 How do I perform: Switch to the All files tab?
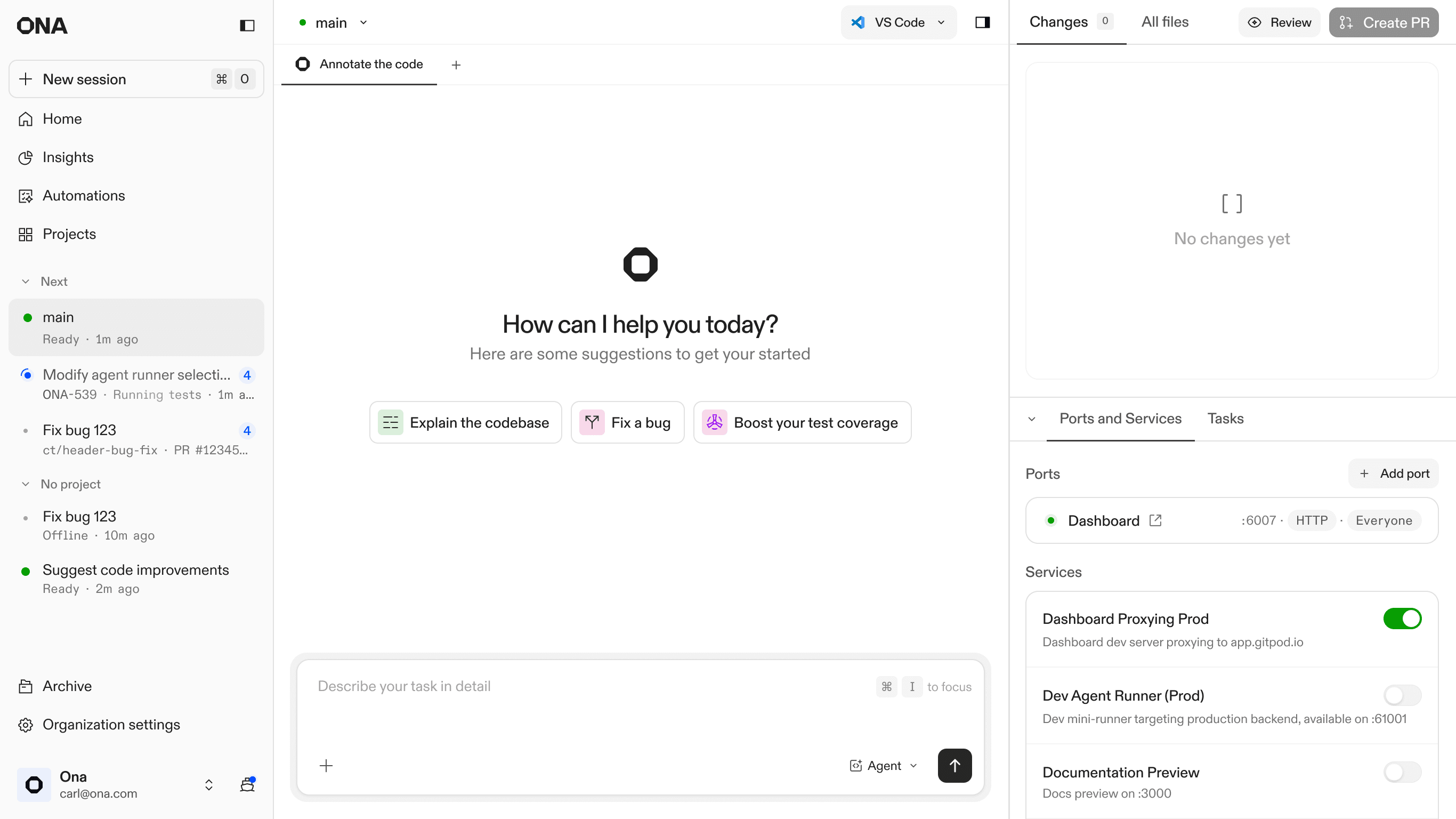click(1164, 22)
